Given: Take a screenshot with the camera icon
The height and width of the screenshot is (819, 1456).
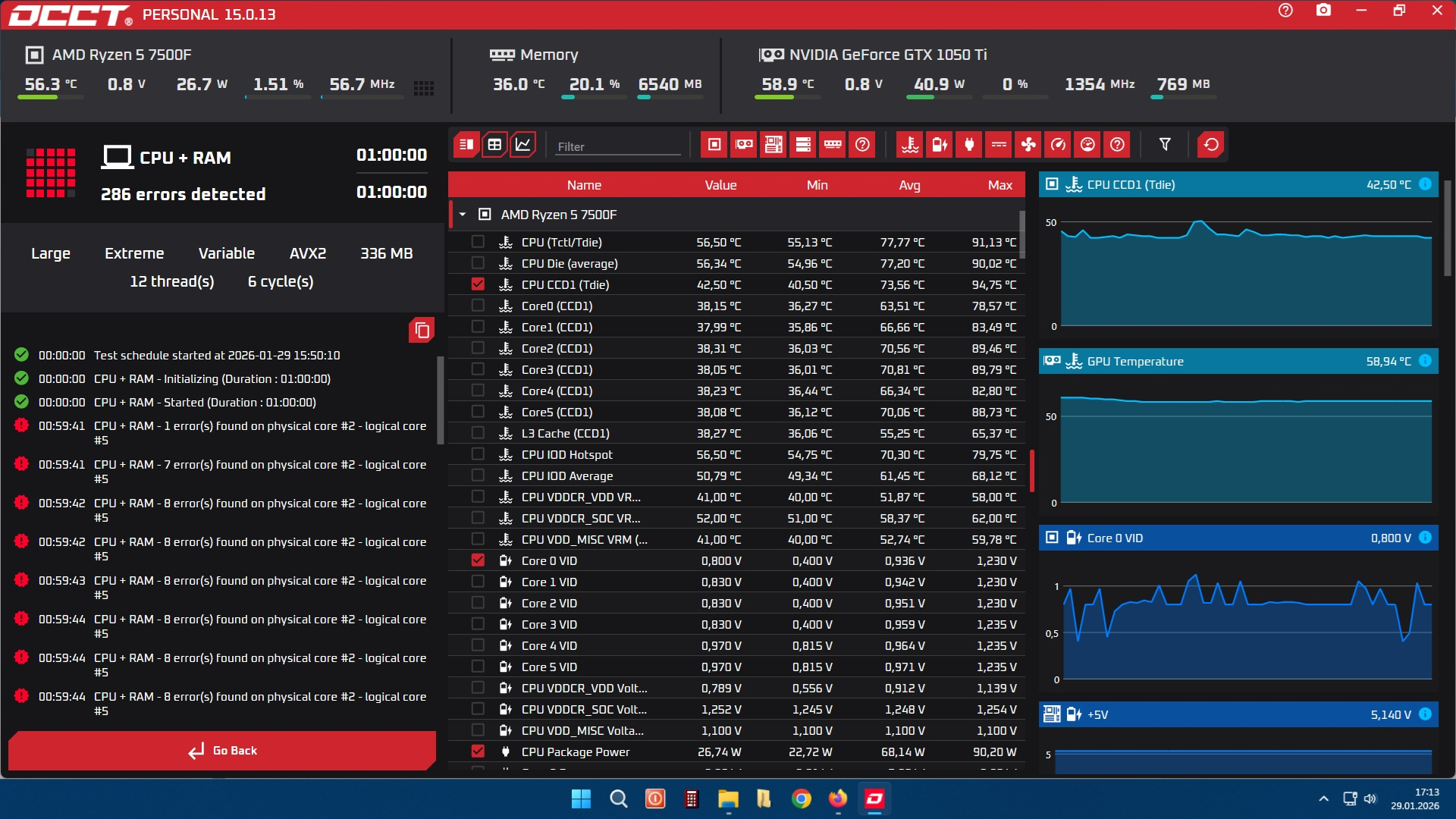Looking at the screenshot, I should click(1323, 11).
